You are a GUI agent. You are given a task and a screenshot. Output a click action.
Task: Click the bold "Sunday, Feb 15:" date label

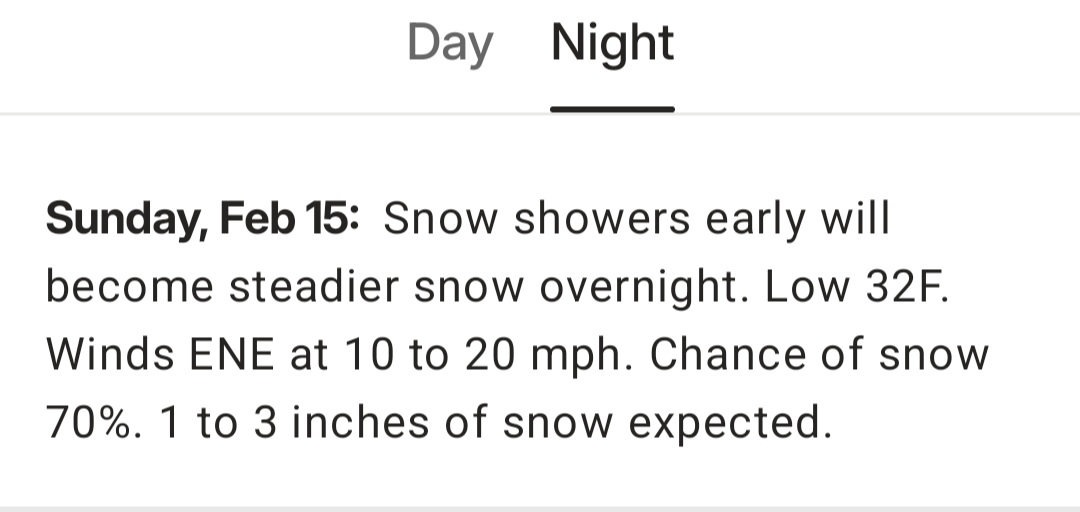tap(202, 219)
